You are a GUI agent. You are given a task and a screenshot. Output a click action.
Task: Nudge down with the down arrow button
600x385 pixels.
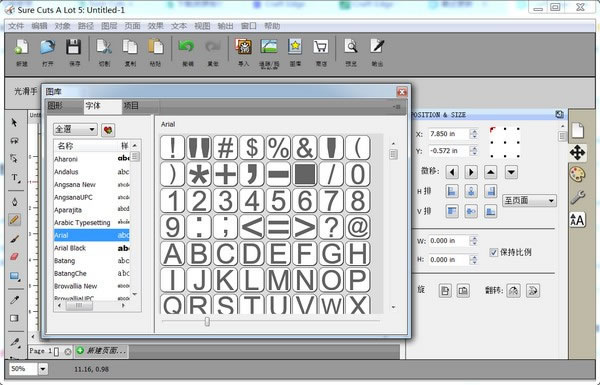(511, 172)
